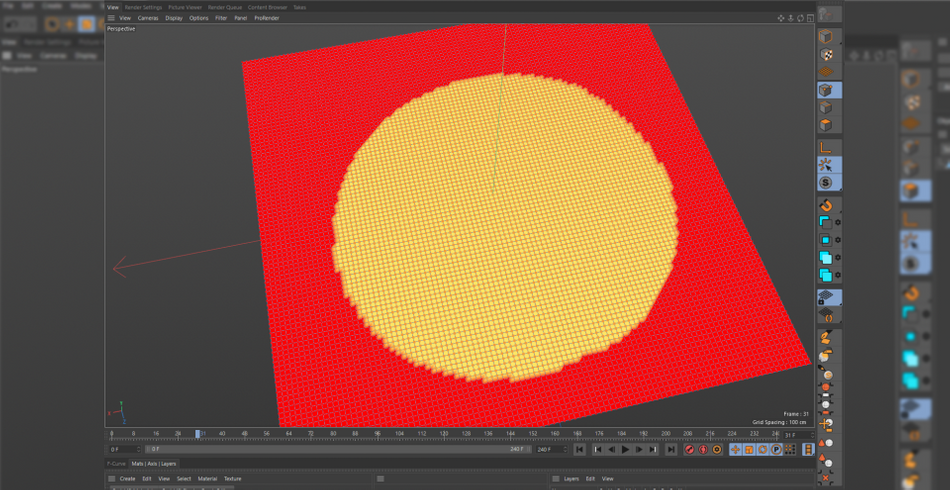The height and width of the screenshot is (490, 950).
Task: Enable the Workplane orange grid icon
Action: pyautogui.click(x=825, y=71)
